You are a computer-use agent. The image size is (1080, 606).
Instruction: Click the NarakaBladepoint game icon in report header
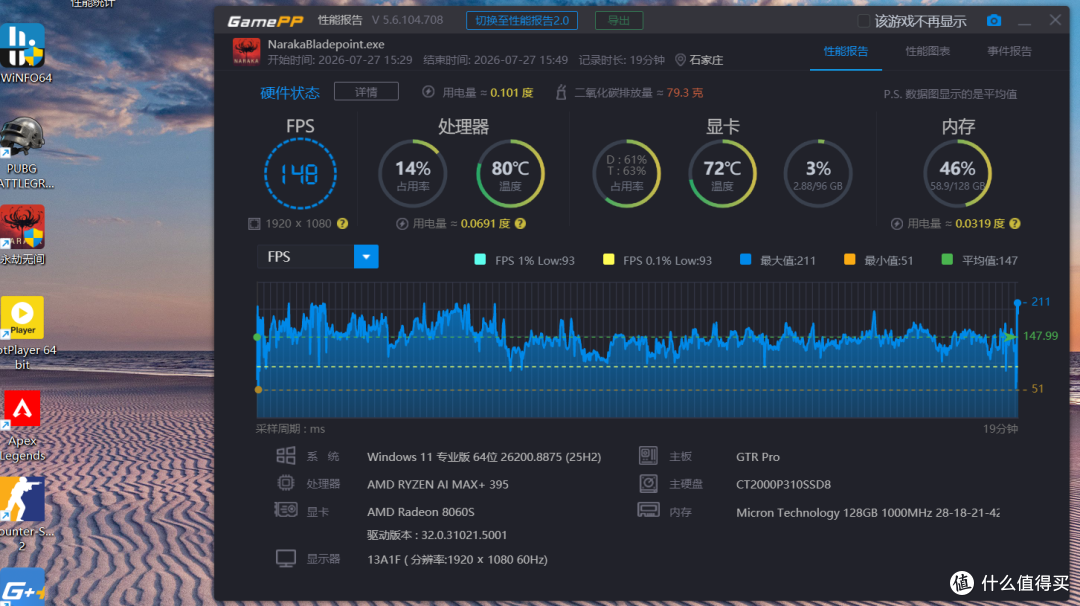(x=246, y=52)
